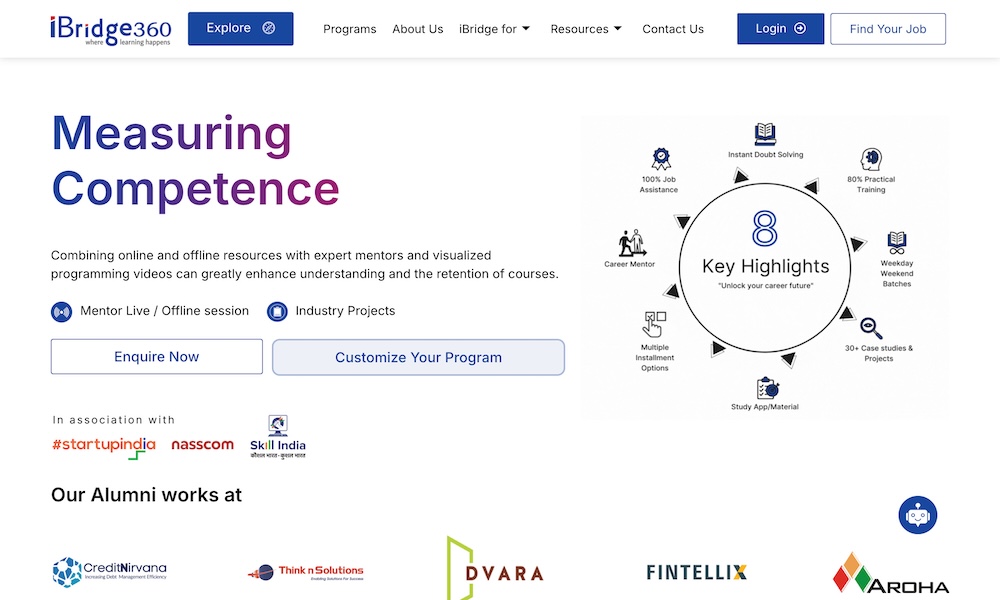
Task: Click the Login button
Action: click(780, 29)
